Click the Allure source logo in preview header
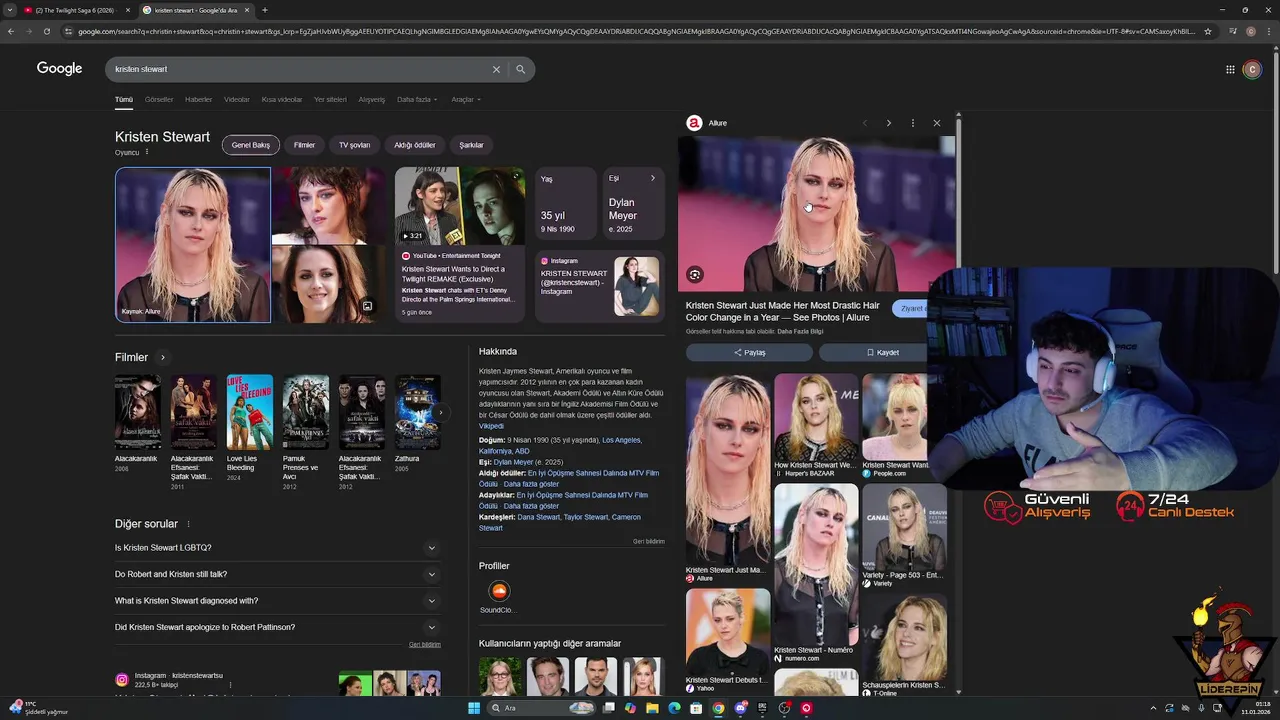Viewport: 1280px width, 720px height. click(694, 123)
